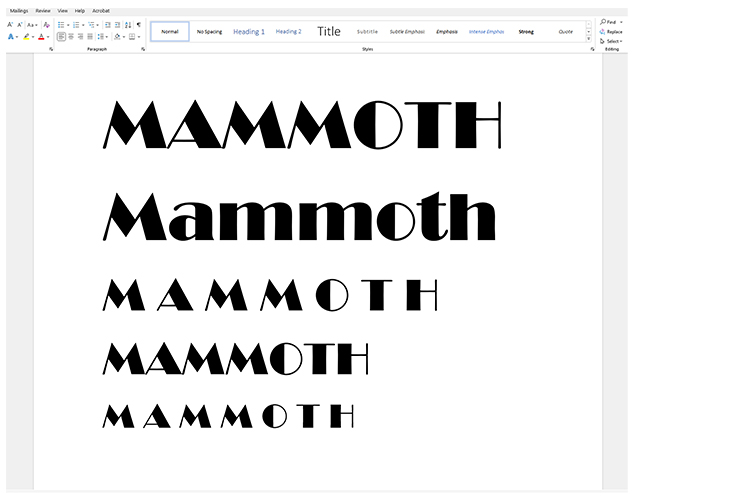The image size is (750, 500).
Task: Click the Sort icon in Paragraph group
Action: [x=128, y=24]
